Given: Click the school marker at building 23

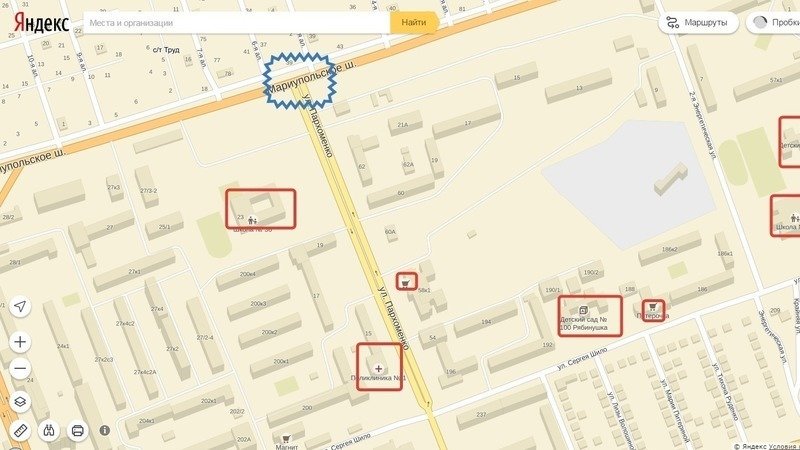Looking at the screenshot, I should (252, 220).
